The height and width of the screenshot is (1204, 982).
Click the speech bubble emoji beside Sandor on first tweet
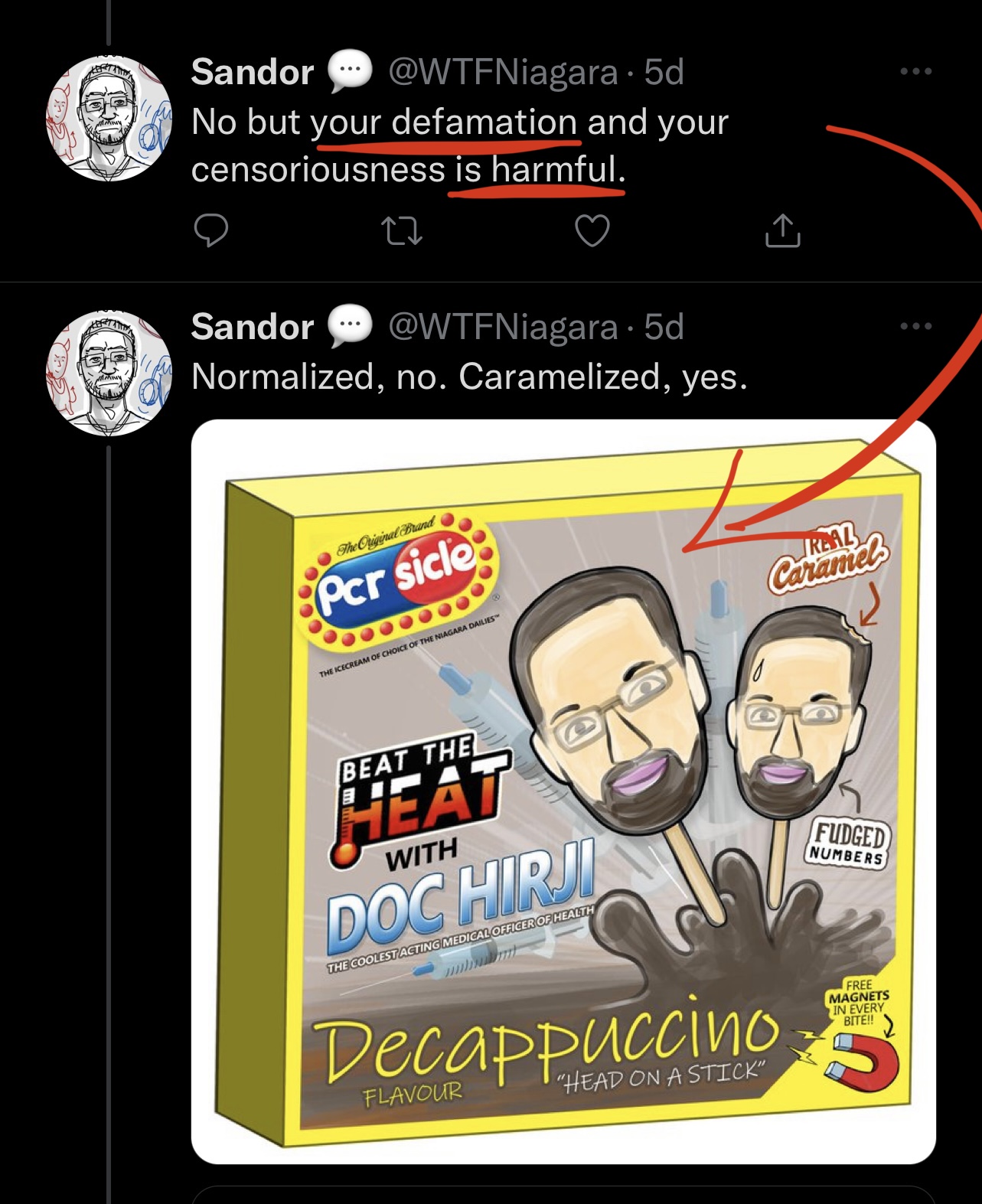point(350,73)
